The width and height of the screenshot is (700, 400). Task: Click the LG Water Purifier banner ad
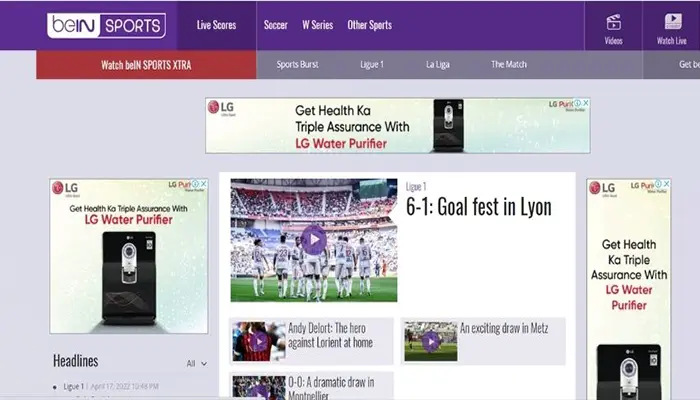[398, 125]
